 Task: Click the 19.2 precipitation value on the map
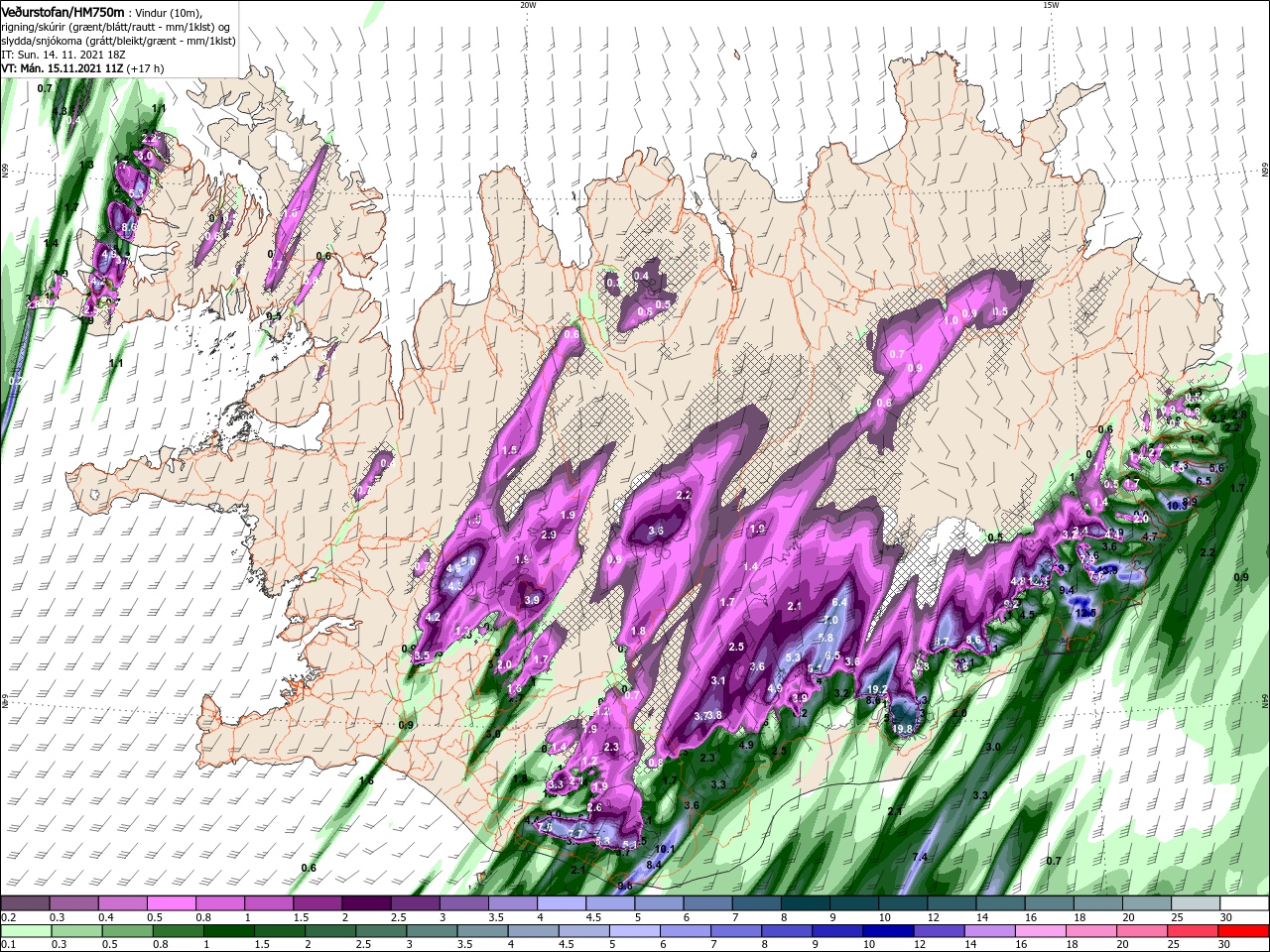click(x=877, y=689)
